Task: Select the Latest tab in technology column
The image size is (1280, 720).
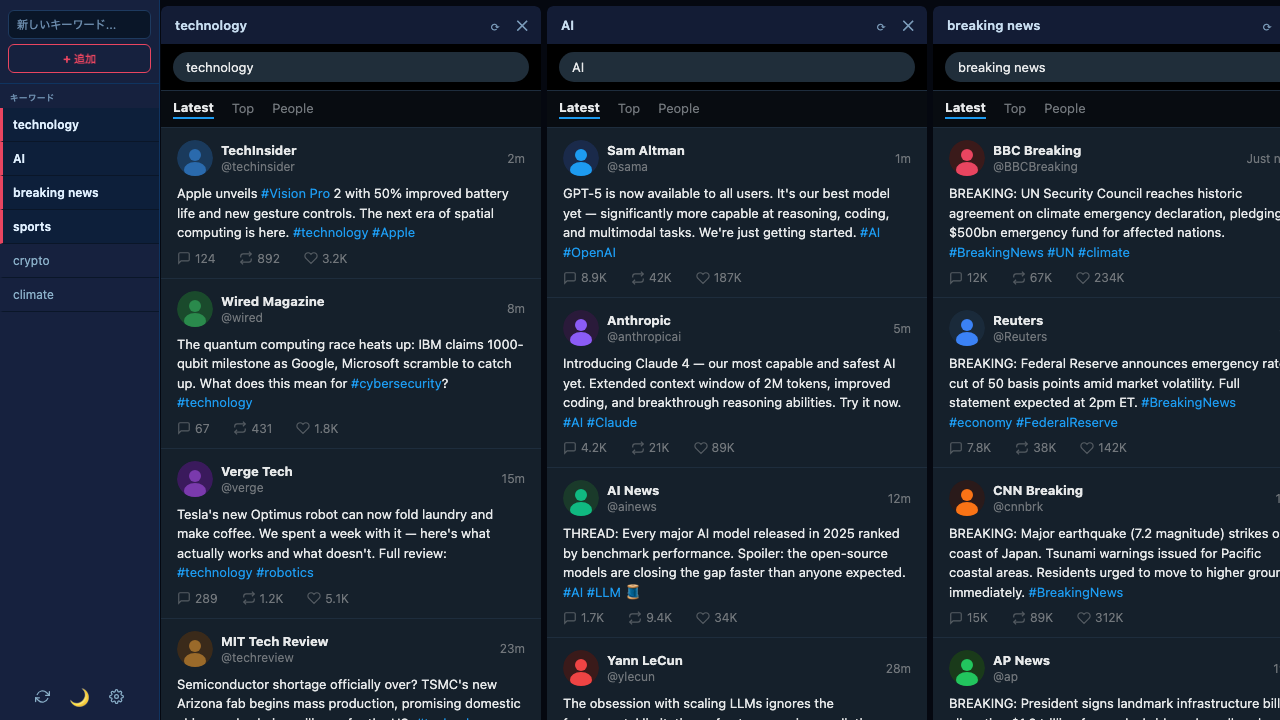Action: (193, 108)
